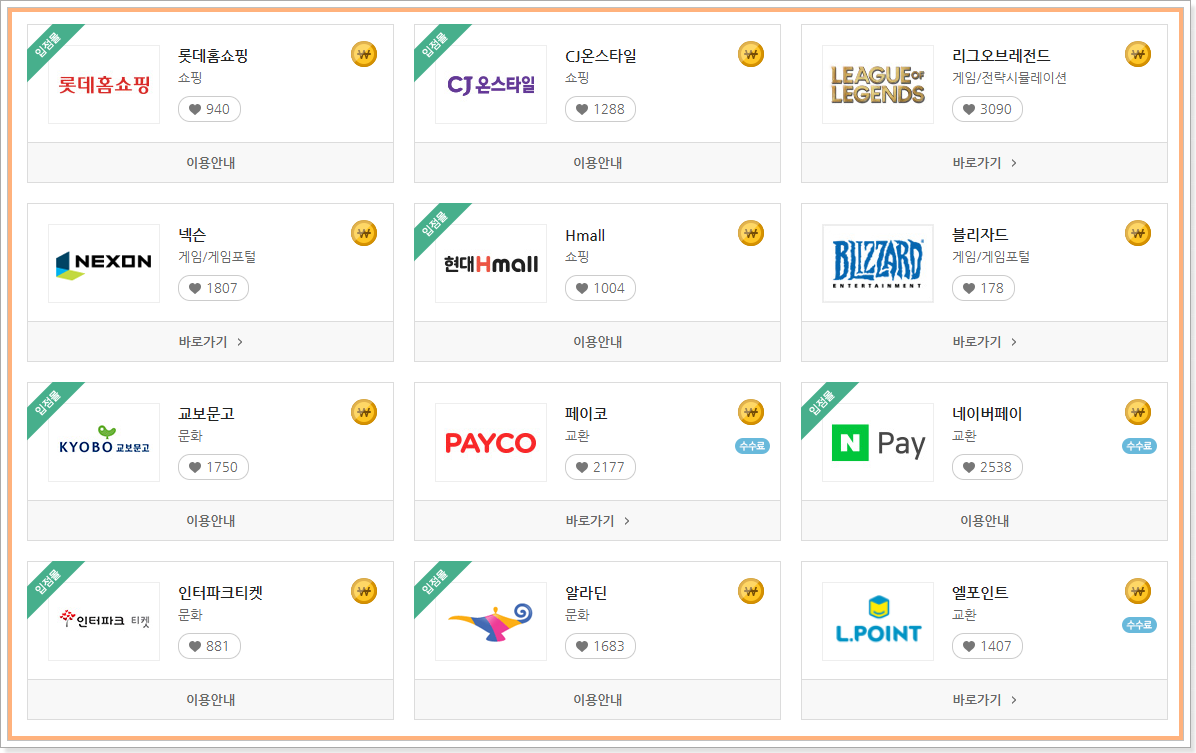Like 네이버페이 via its 2538 heart
Screen dimensions: 1196x753
click(x=987, y=467)
